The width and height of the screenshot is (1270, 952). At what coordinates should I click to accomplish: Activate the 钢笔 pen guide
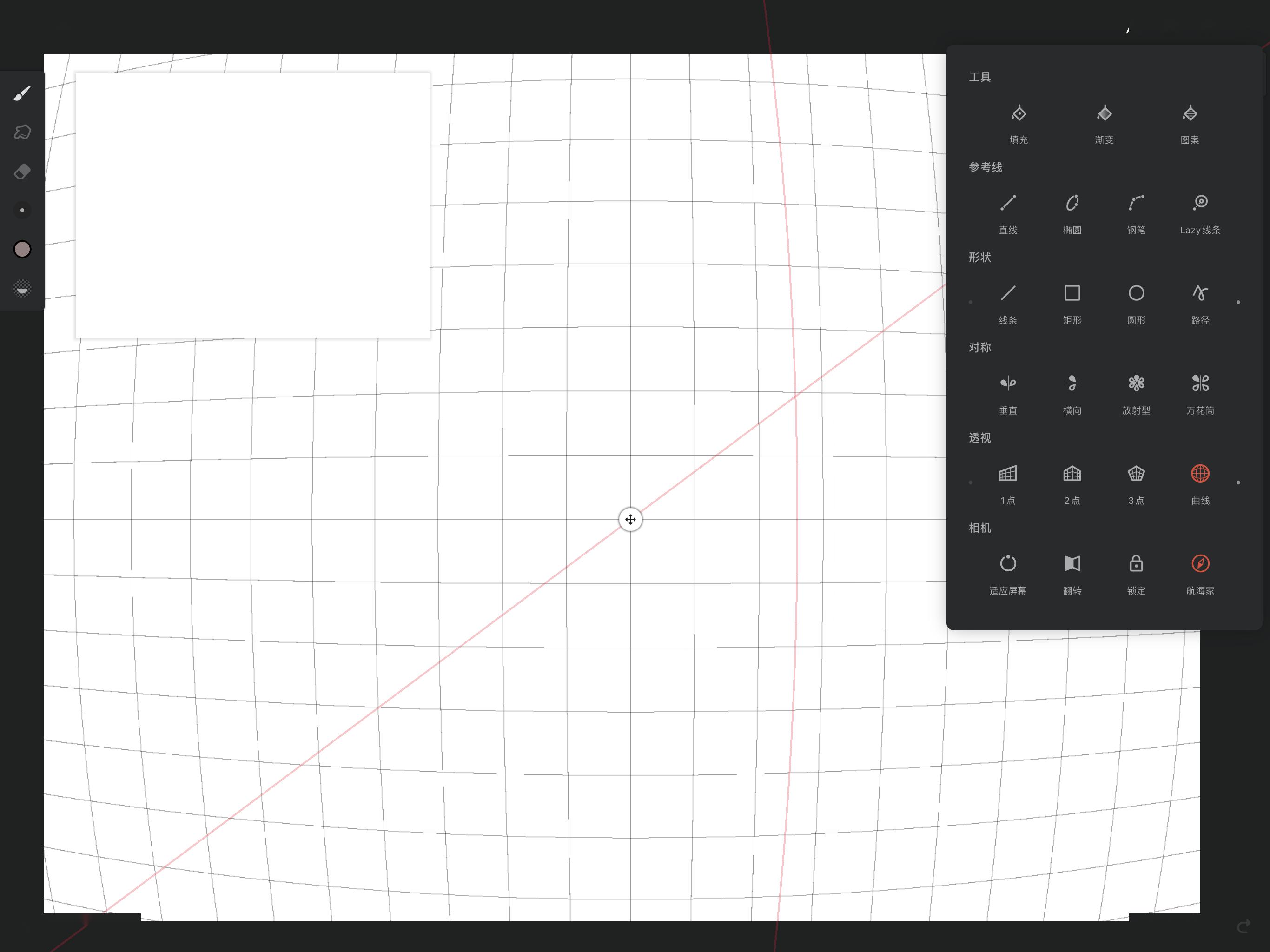1136,214
